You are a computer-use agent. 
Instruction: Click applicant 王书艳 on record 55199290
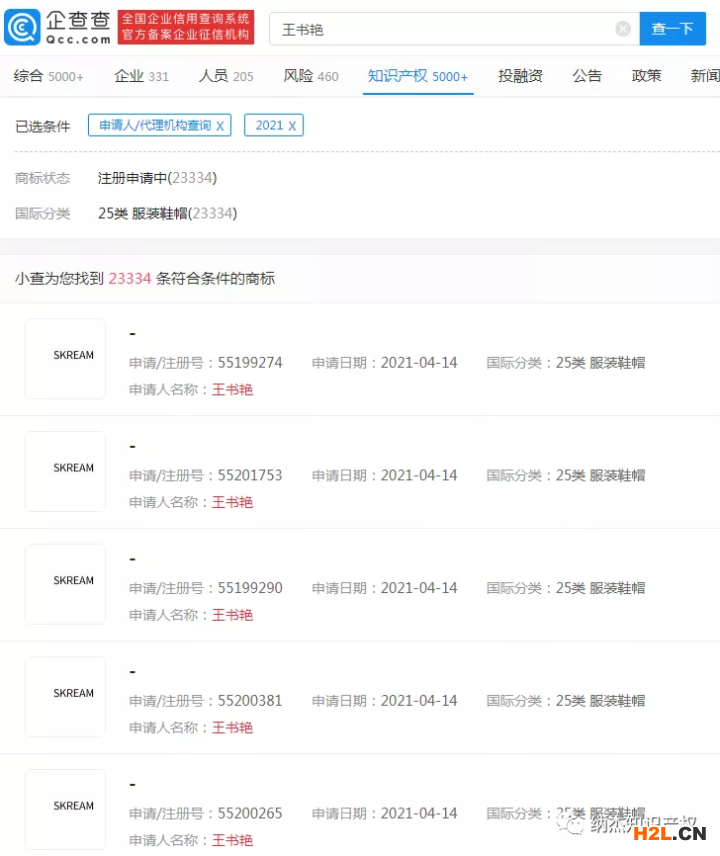pos(232,615)
